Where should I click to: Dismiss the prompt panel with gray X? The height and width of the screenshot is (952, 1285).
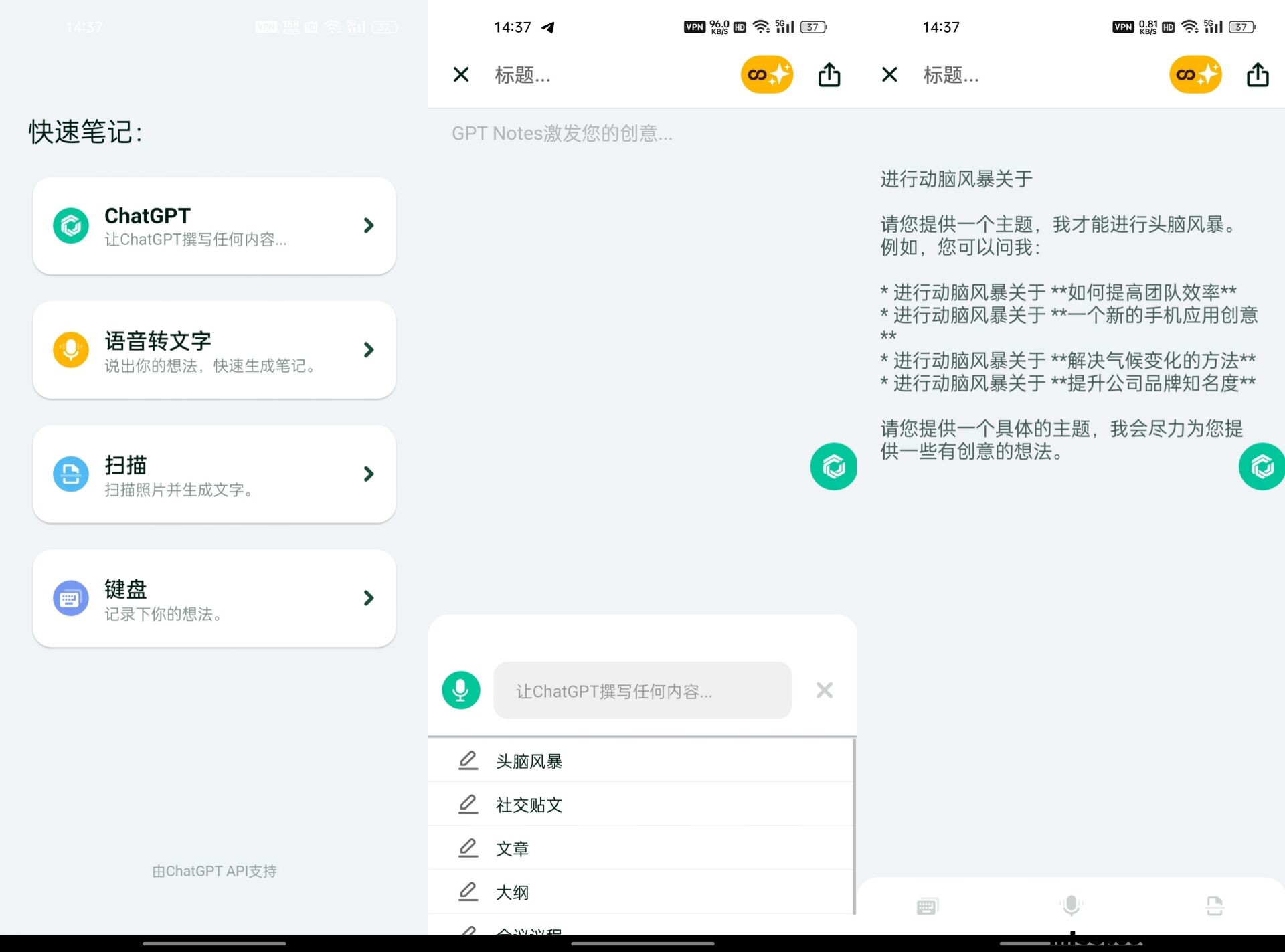pyautogui.click(x=825, y=690)
